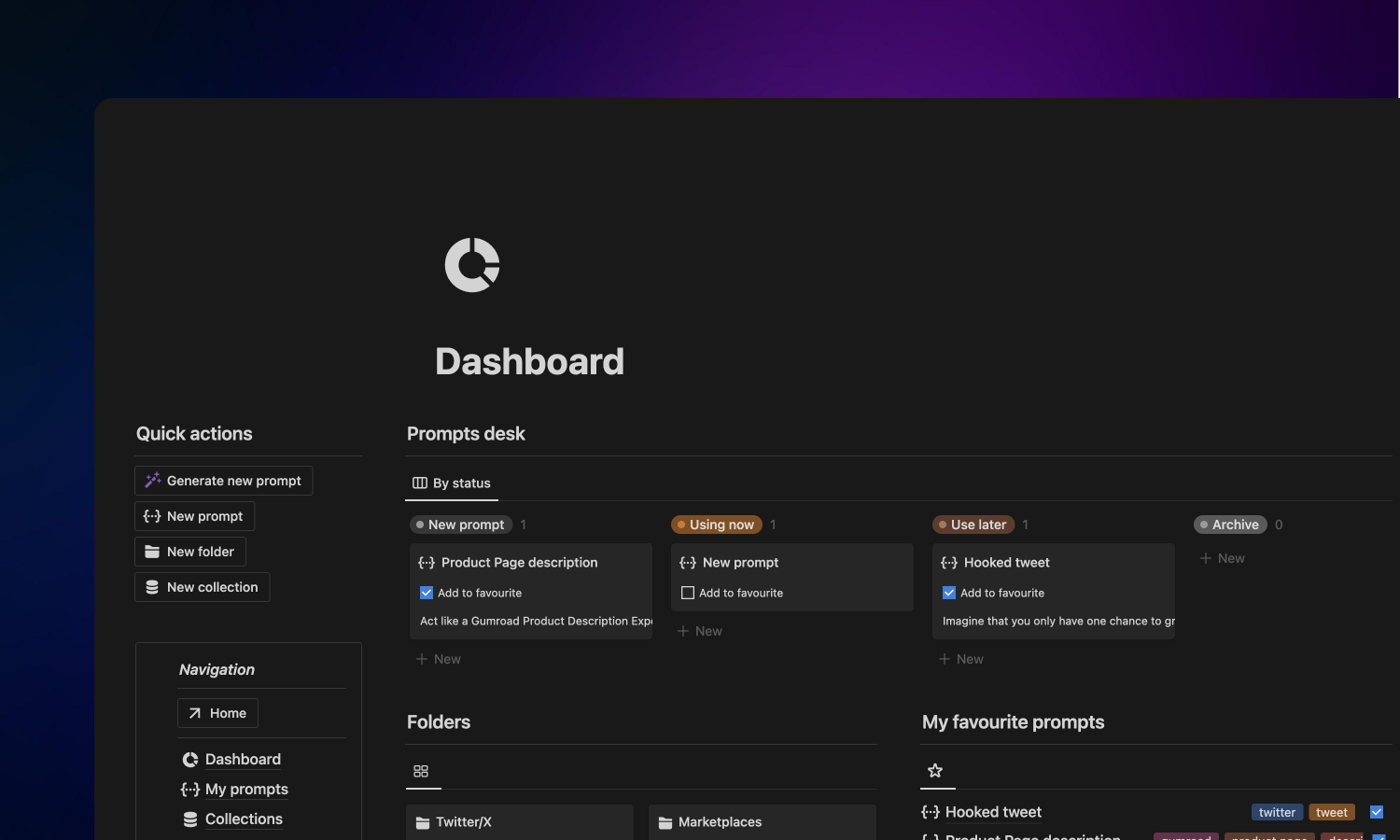Click the Dashboard page logo icon

tap(472, 265)
